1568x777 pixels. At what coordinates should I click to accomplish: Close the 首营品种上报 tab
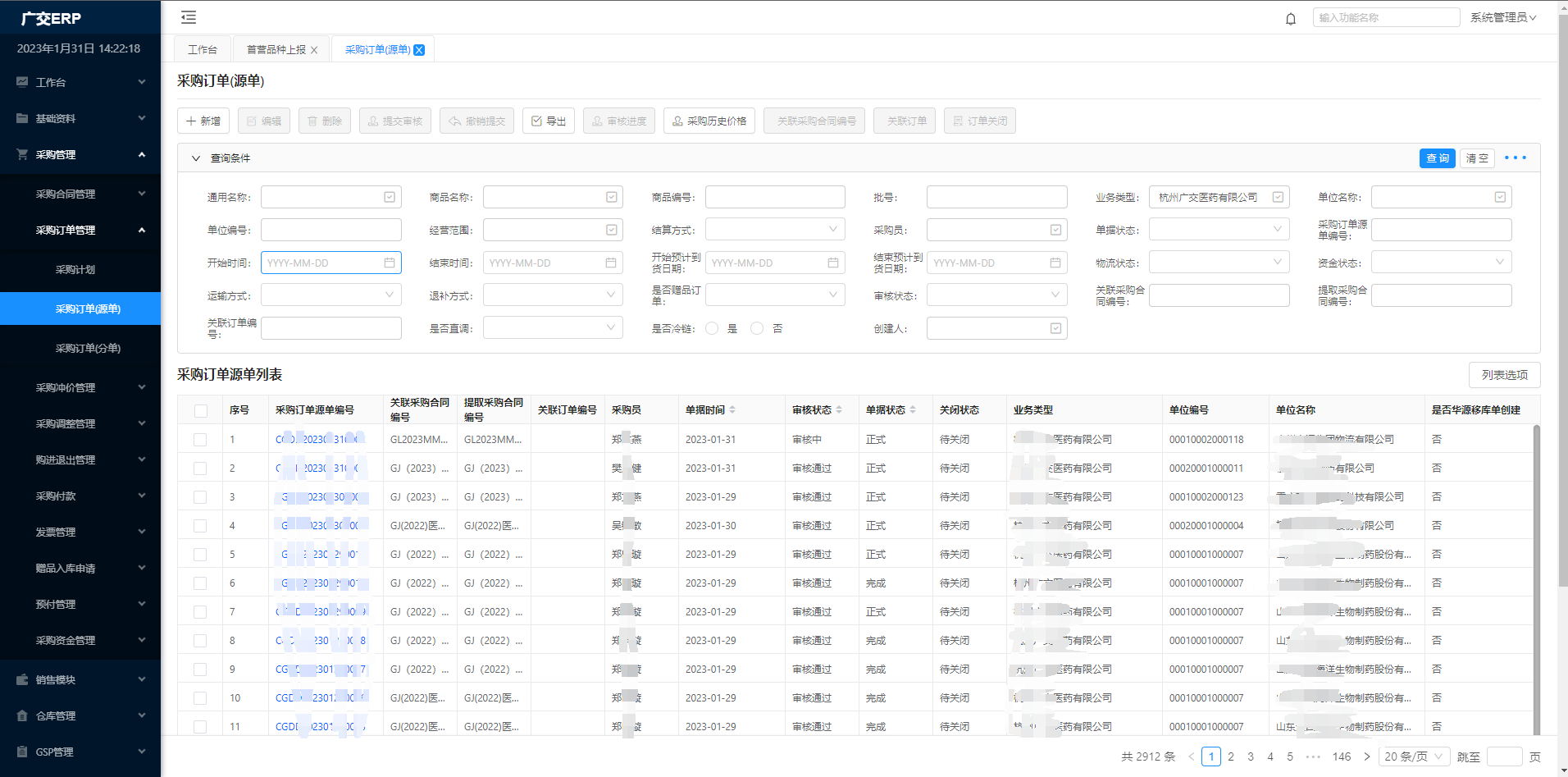tap(314, 50)
